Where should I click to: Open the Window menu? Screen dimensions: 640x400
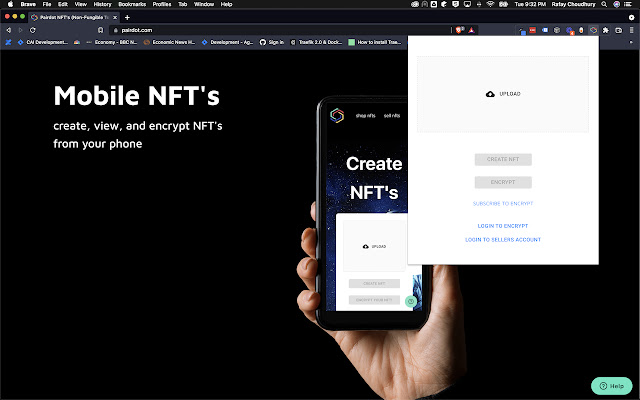click(x=204, y=4)
